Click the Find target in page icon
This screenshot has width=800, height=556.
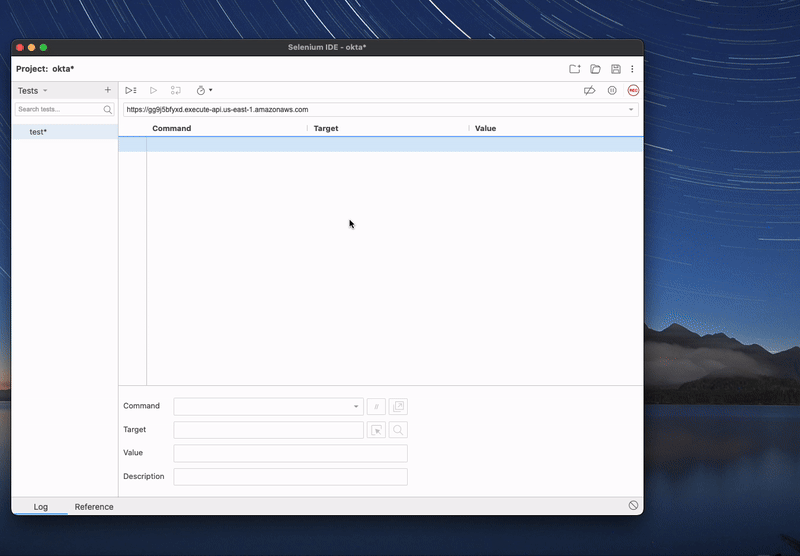pyautogui.click(x=398, y=430)
